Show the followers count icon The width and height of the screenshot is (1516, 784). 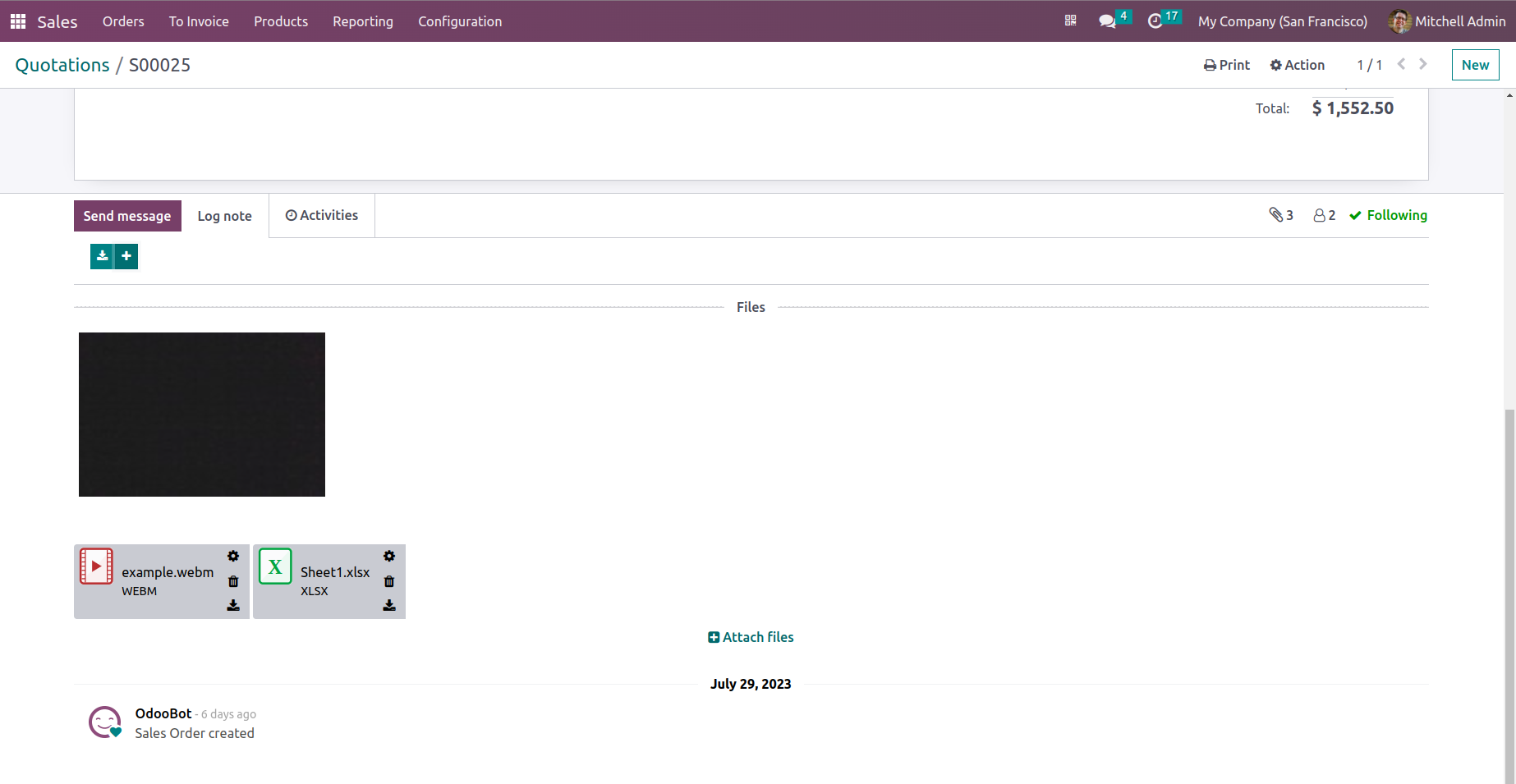[1324, 215]
